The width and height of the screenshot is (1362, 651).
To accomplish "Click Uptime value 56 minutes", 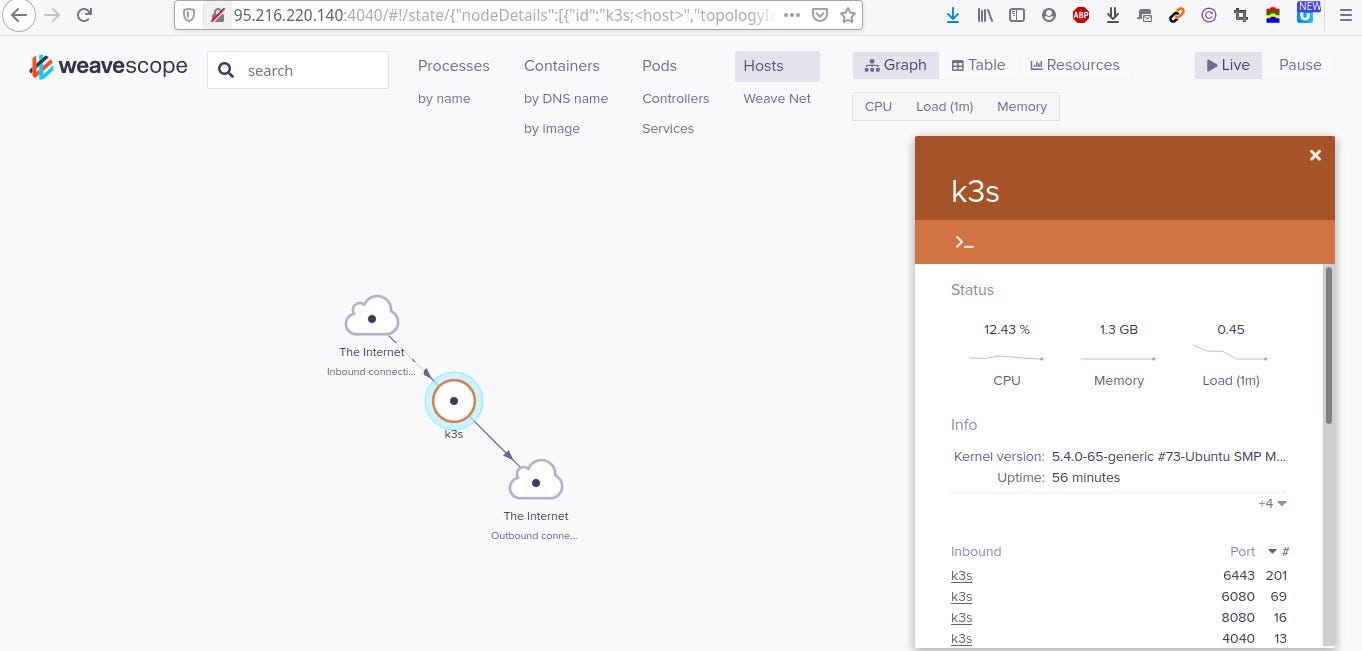I will 1086,478.
